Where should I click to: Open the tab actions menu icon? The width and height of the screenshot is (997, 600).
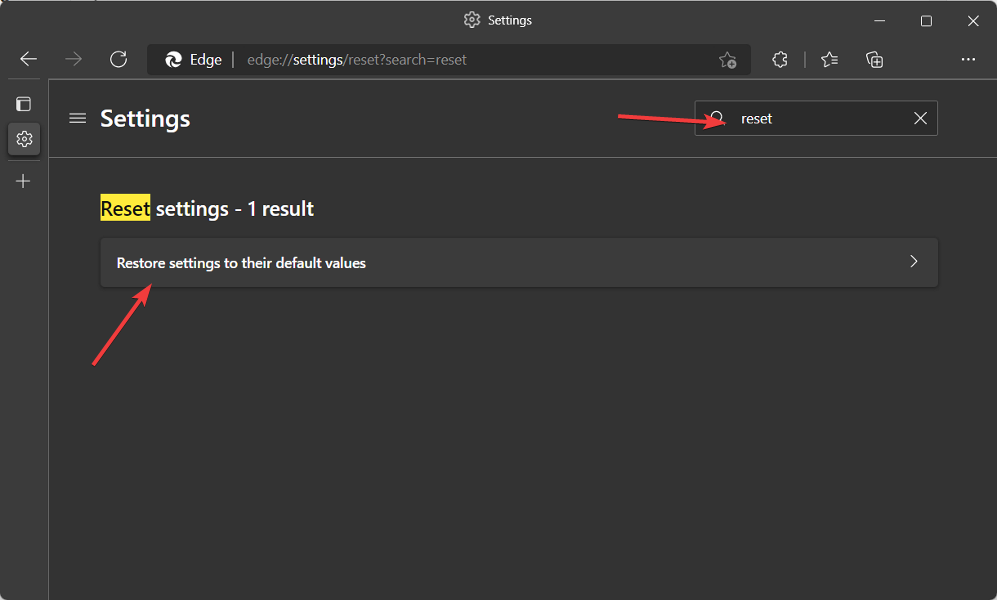point(24,104)
